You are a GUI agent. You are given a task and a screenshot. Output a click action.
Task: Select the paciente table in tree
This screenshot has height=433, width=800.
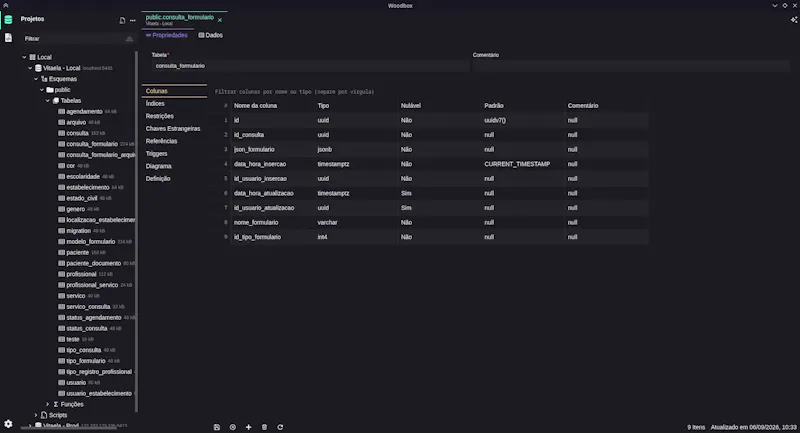[x=78, y=252]
